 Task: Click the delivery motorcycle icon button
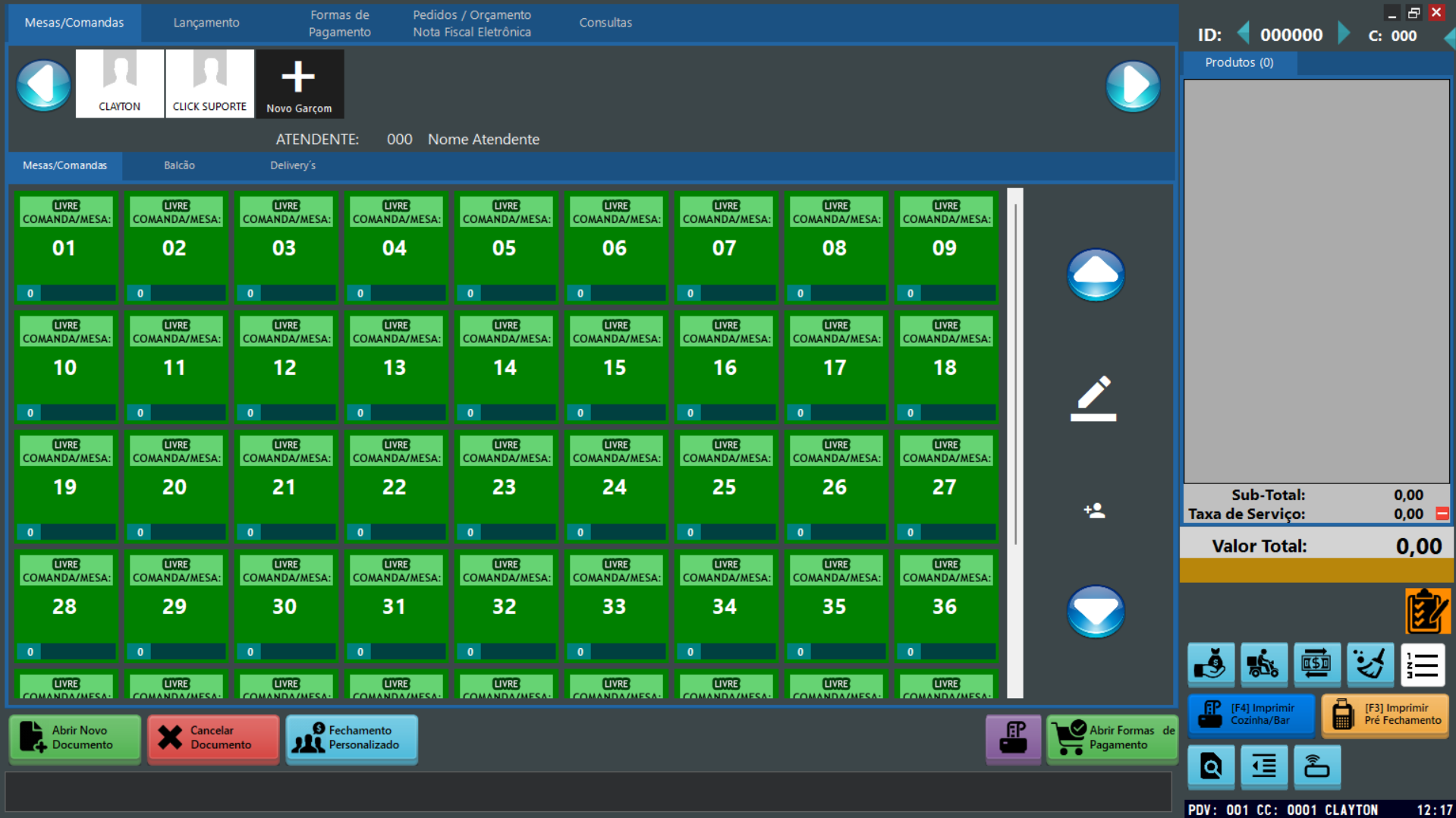click(x=1263, y=665)
